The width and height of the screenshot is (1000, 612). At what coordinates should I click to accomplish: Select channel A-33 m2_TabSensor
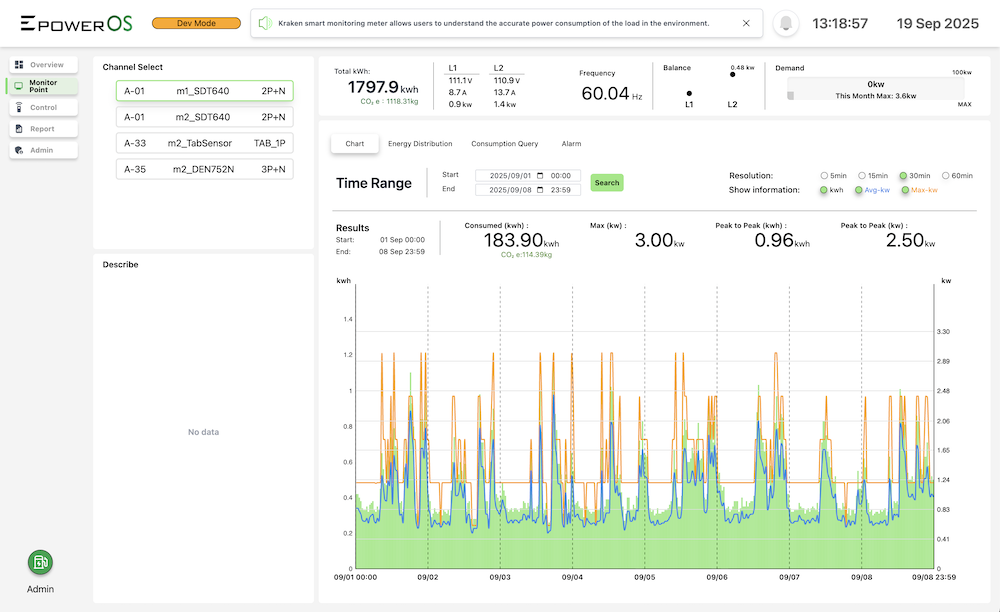[x=204, y=143]
